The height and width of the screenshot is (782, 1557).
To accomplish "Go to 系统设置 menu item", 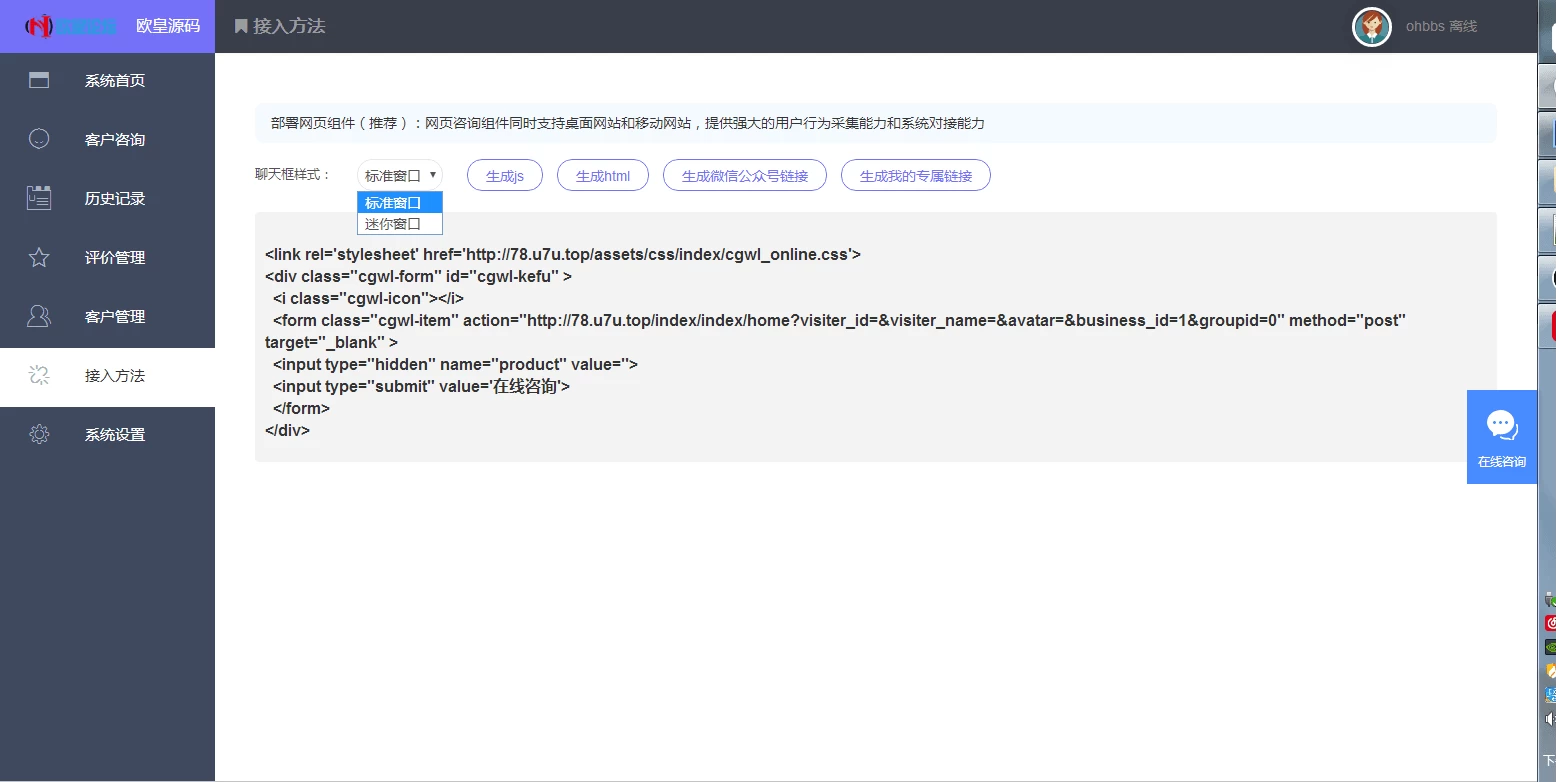I will pos(115,434).
